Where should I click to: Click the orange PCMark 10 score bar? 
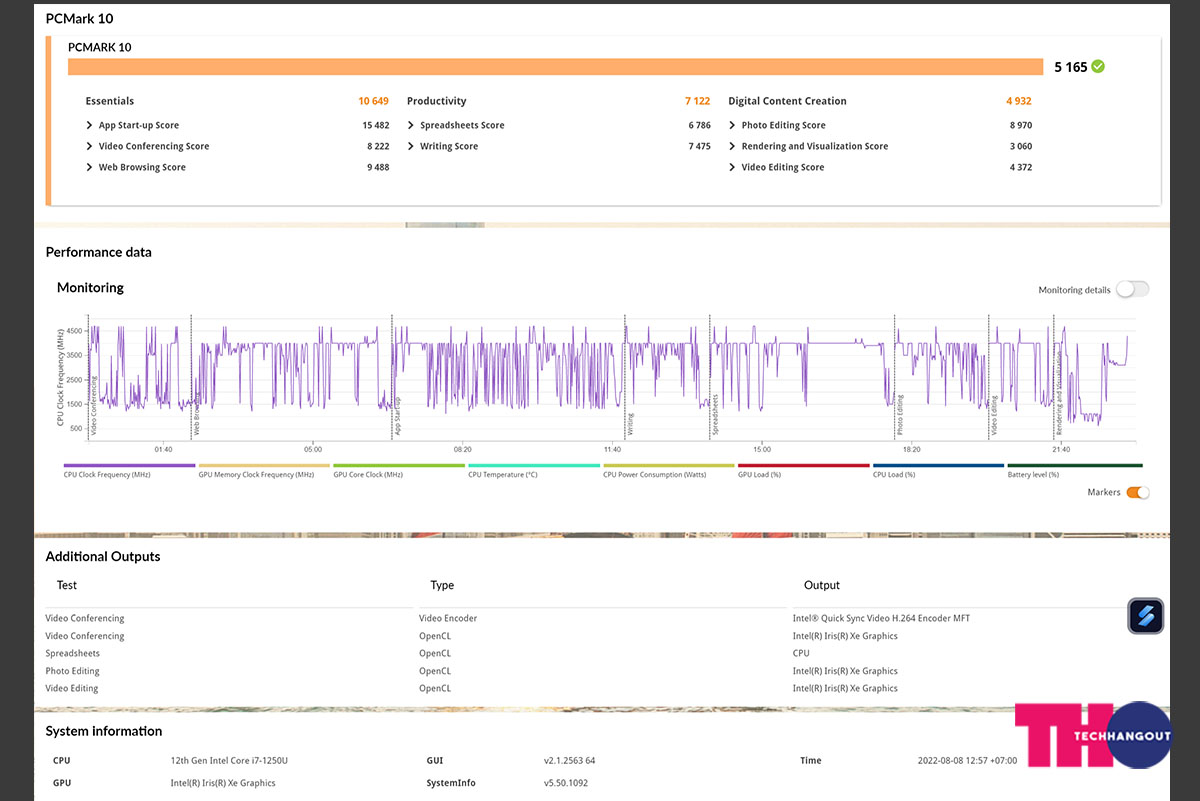[556, 67]
